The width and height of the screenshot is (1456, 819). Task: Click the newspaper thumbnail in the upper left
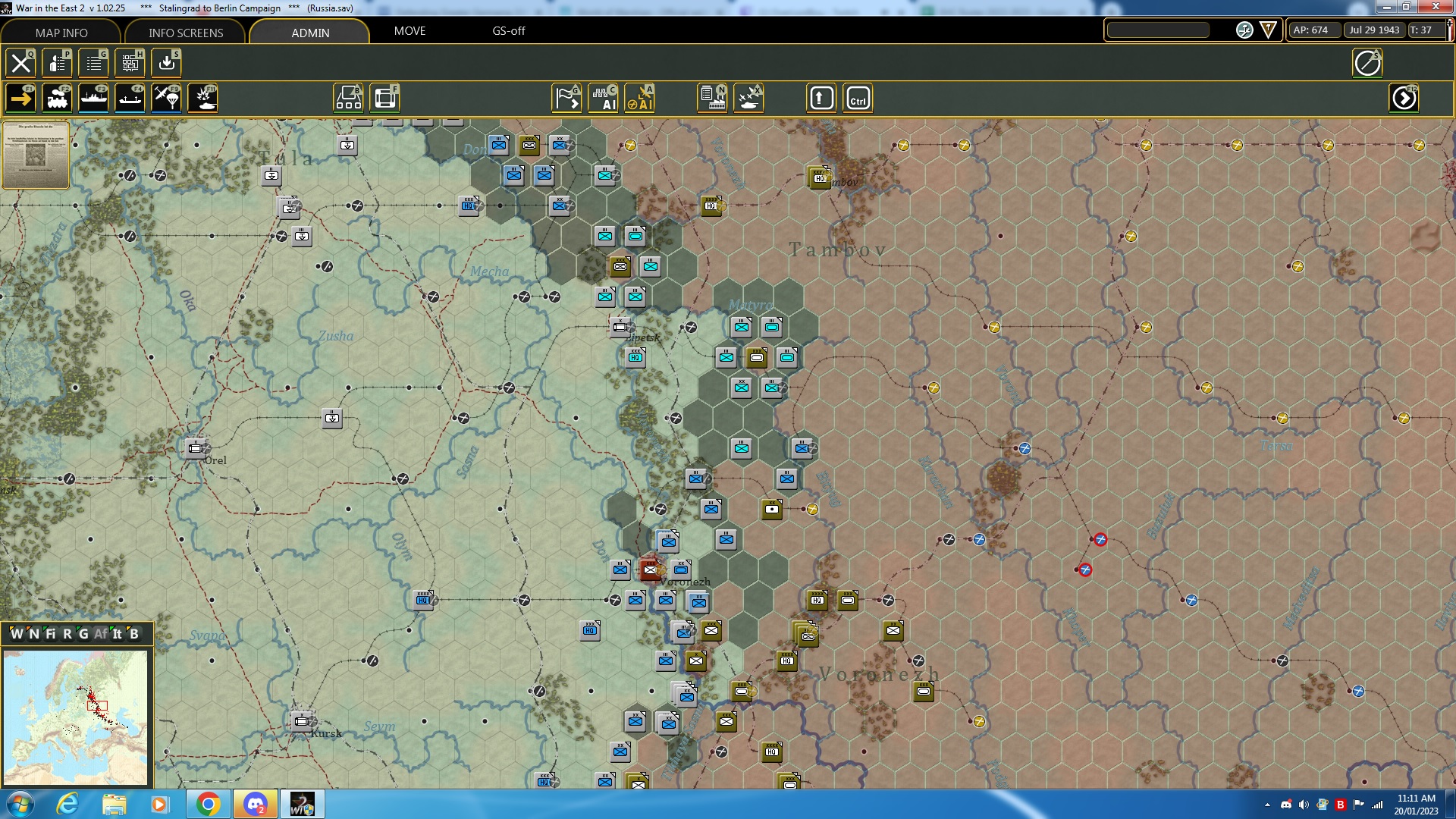tap(35, 155)
